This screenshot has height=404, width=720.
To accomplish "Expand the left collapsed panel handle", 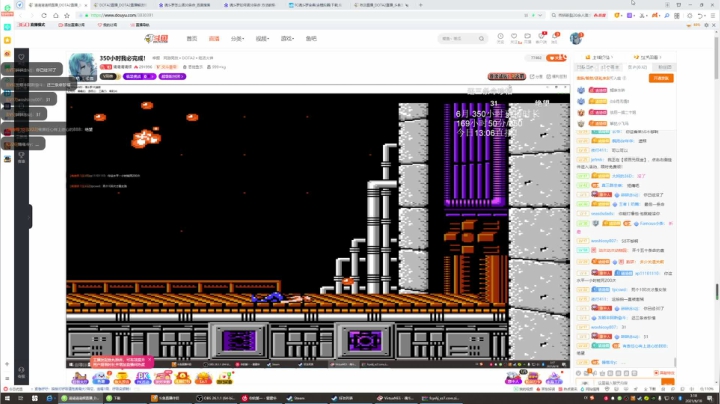I will pyautogui.click(x=29, y=217).
